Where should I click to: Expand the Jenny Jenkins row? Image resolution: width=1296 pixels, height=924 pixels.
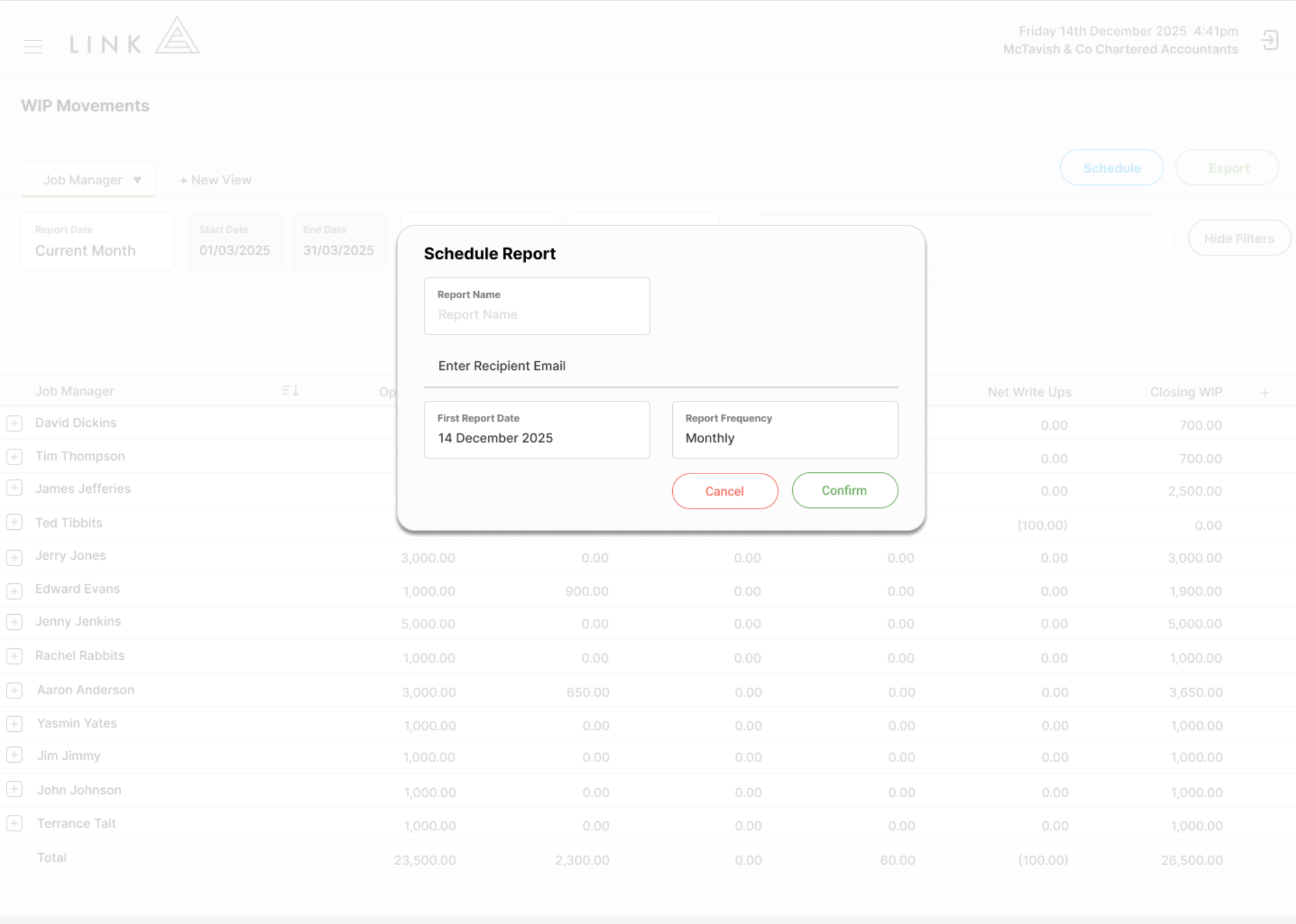pos(15,622)
